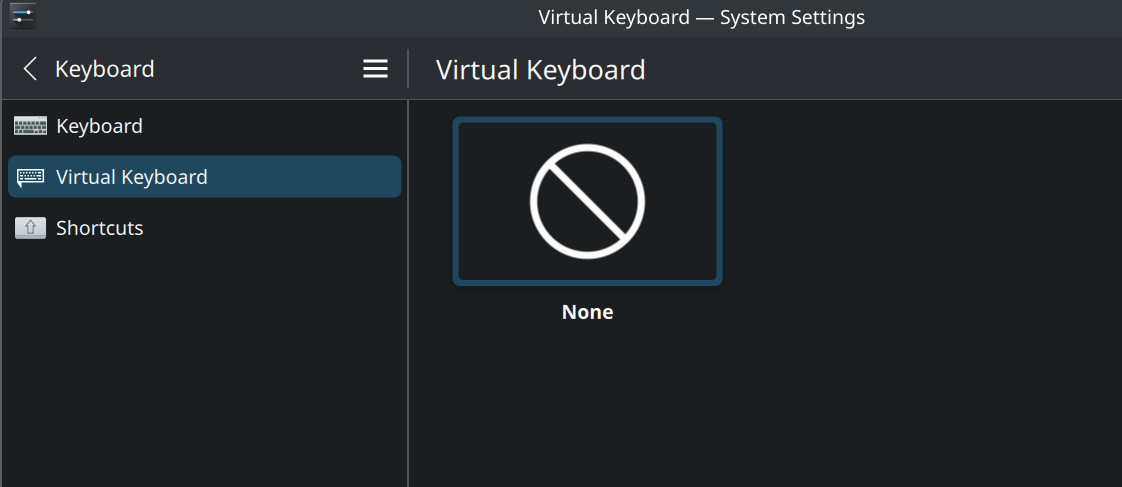1122x487 pixels.
Task: Click the Keyboard title beside the back arrow
Action: (x=104, y=69)
